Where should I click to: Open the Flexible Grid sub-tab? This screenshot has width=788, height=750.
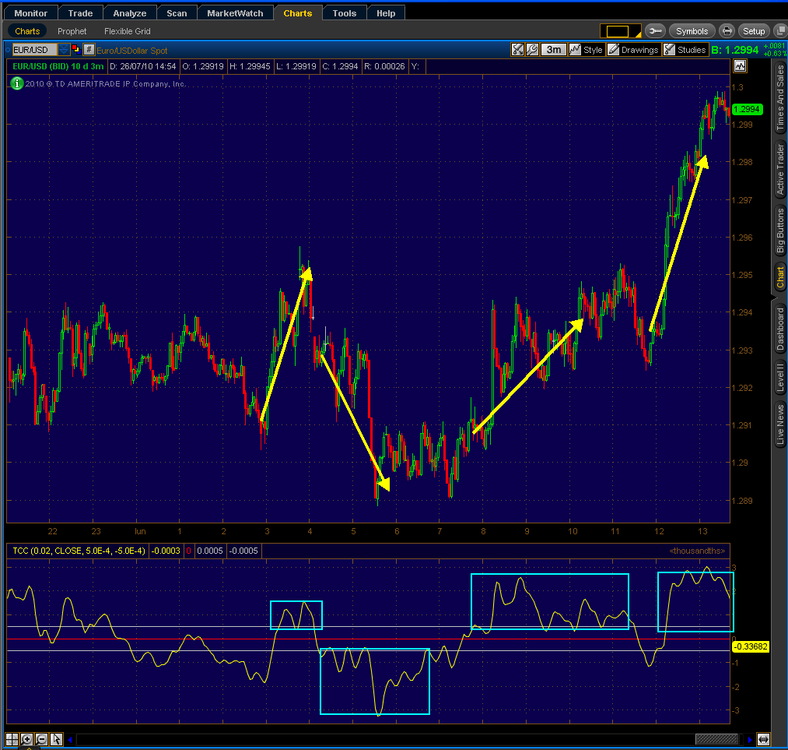pyautogui.click(x=127, y=31)
